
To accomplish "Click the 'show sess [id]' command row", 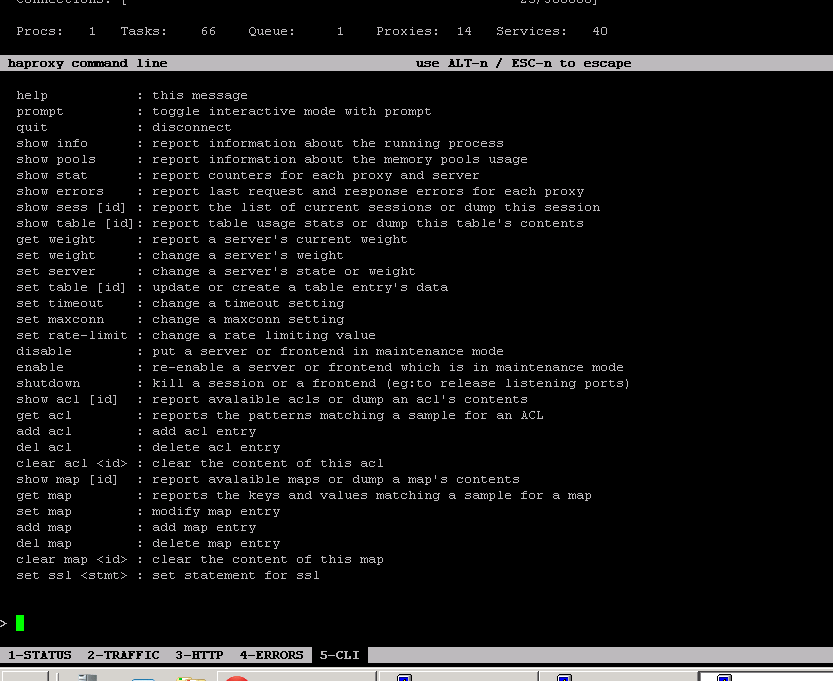I will pos(308,207).
